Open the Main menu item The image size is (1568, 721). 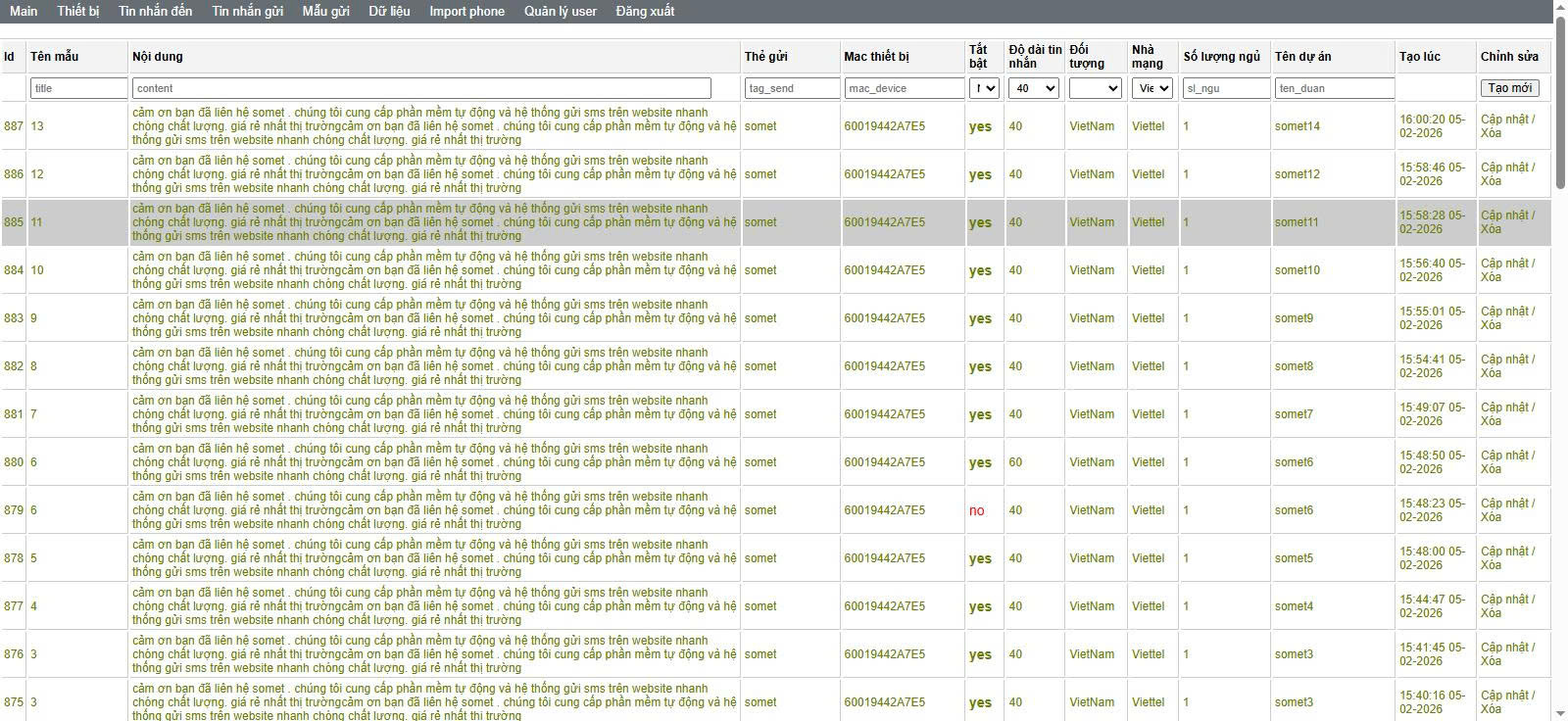click(x=24, y=12)
